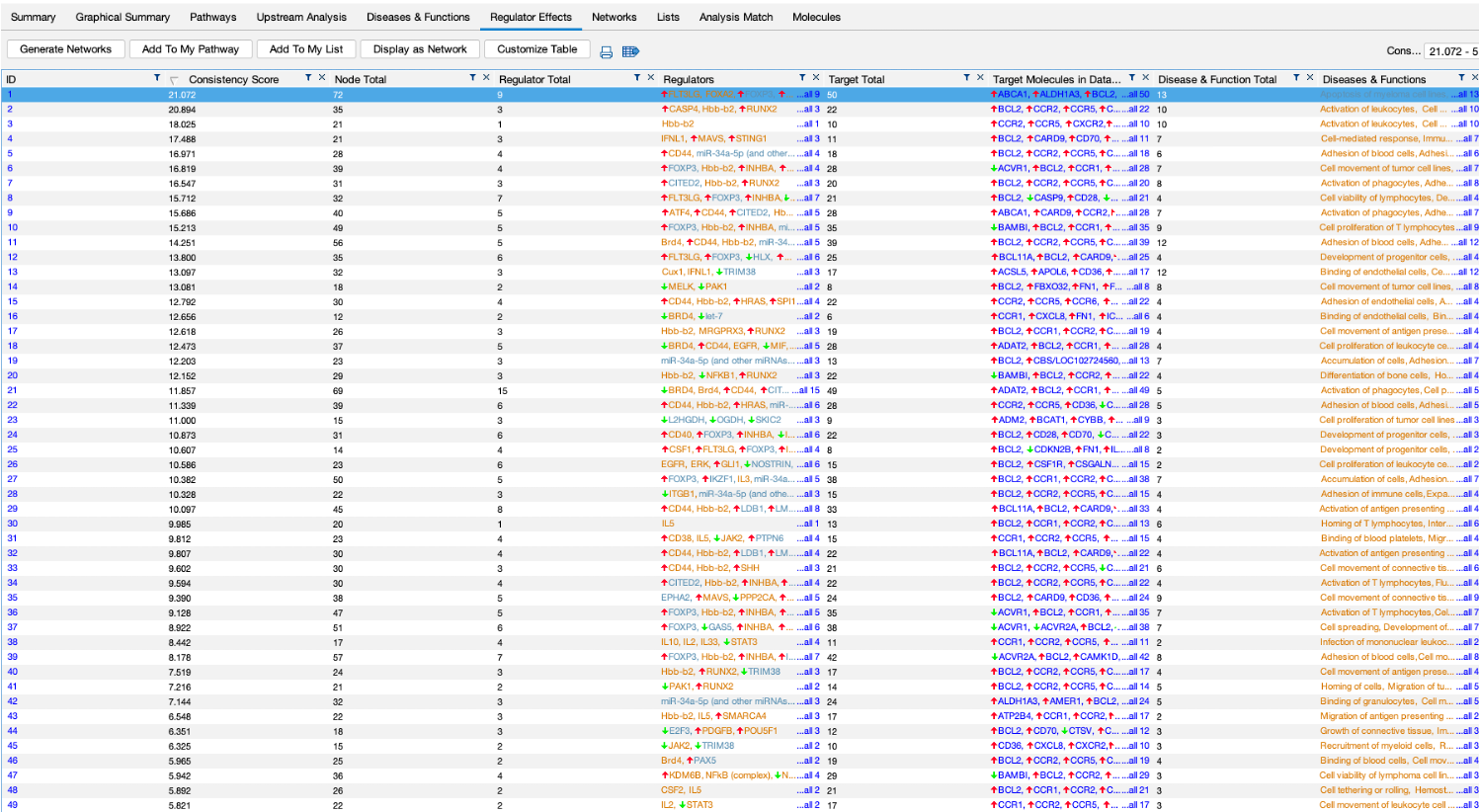1480x812 pixels.
Task: Click consistency score 5.821 in last row
Action: tap(180, 805)
